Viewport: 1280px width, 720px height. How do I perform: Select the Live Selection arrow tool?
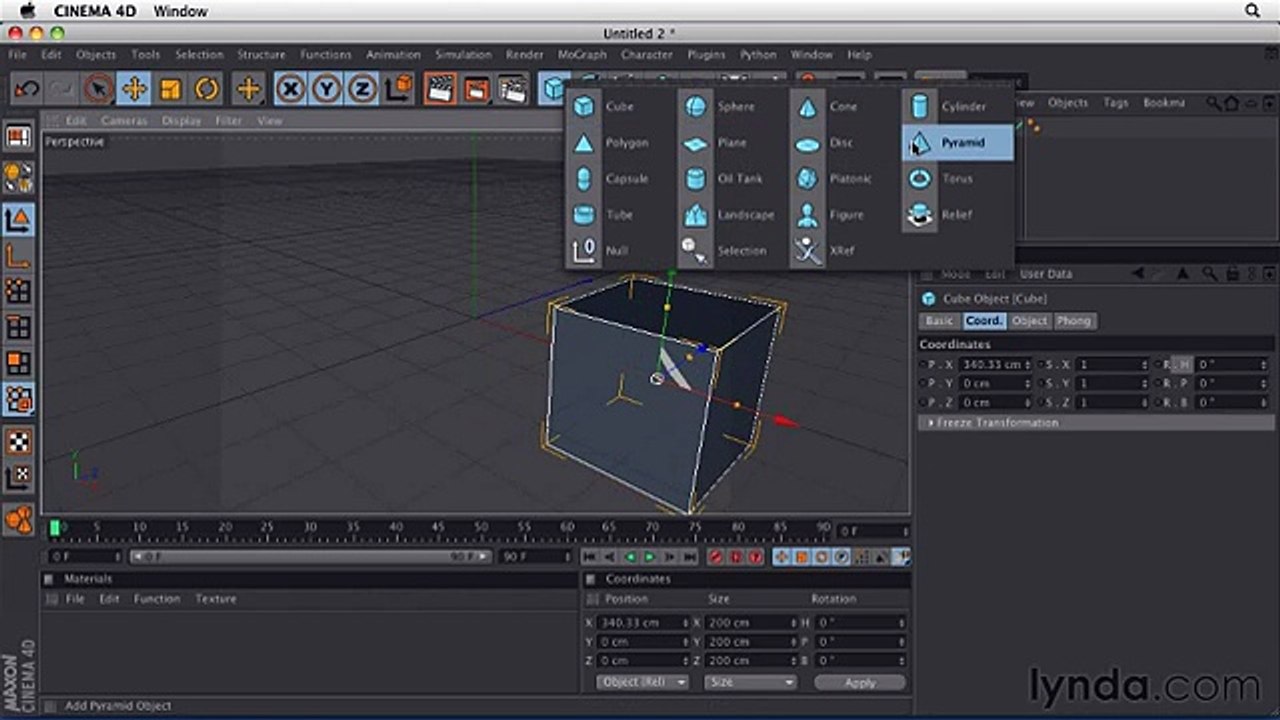point(98,89)
